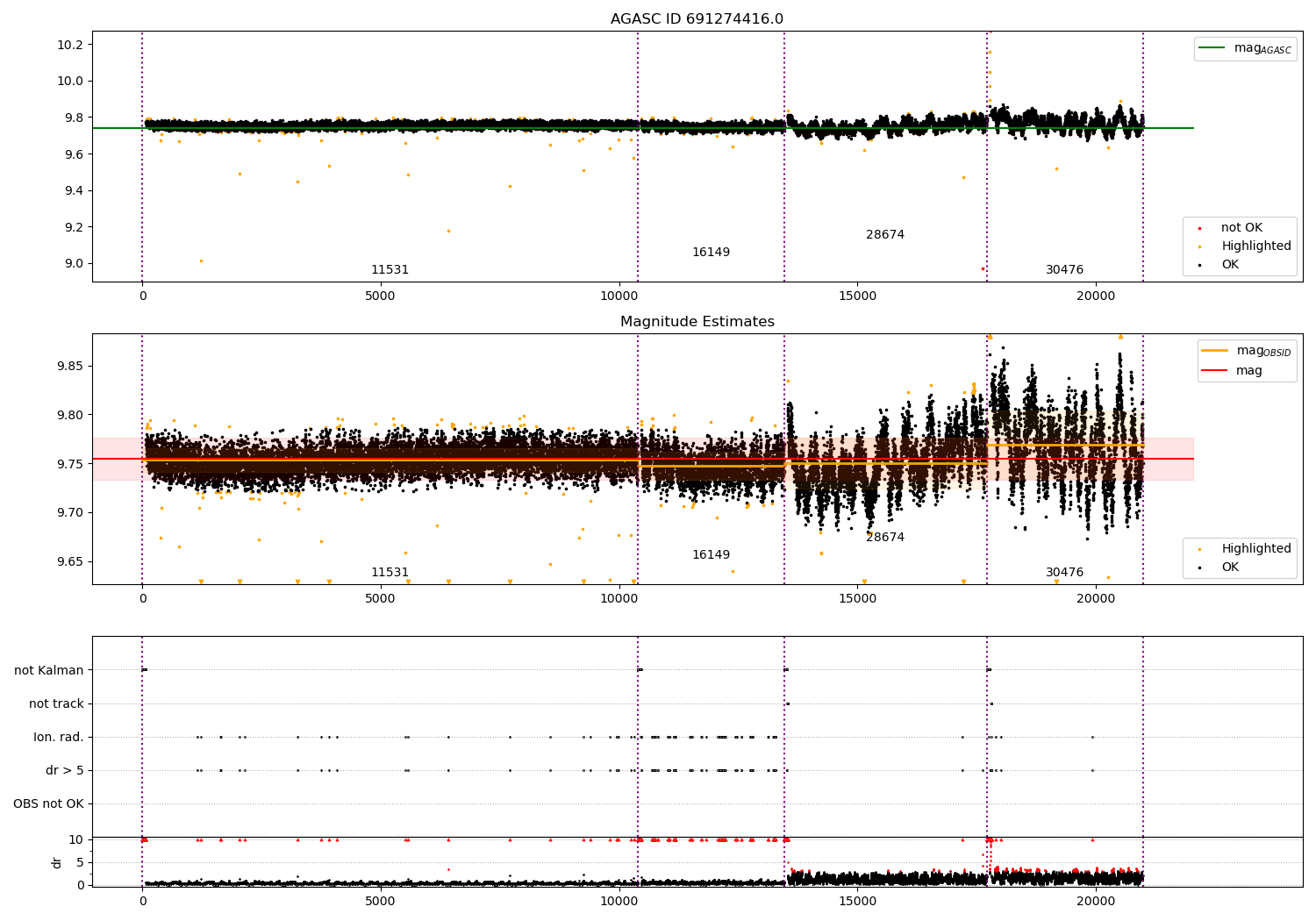
Task: Click the plot title AGASC ID 691274416.0
Action: pyautogui.click(x=697, y=19)
